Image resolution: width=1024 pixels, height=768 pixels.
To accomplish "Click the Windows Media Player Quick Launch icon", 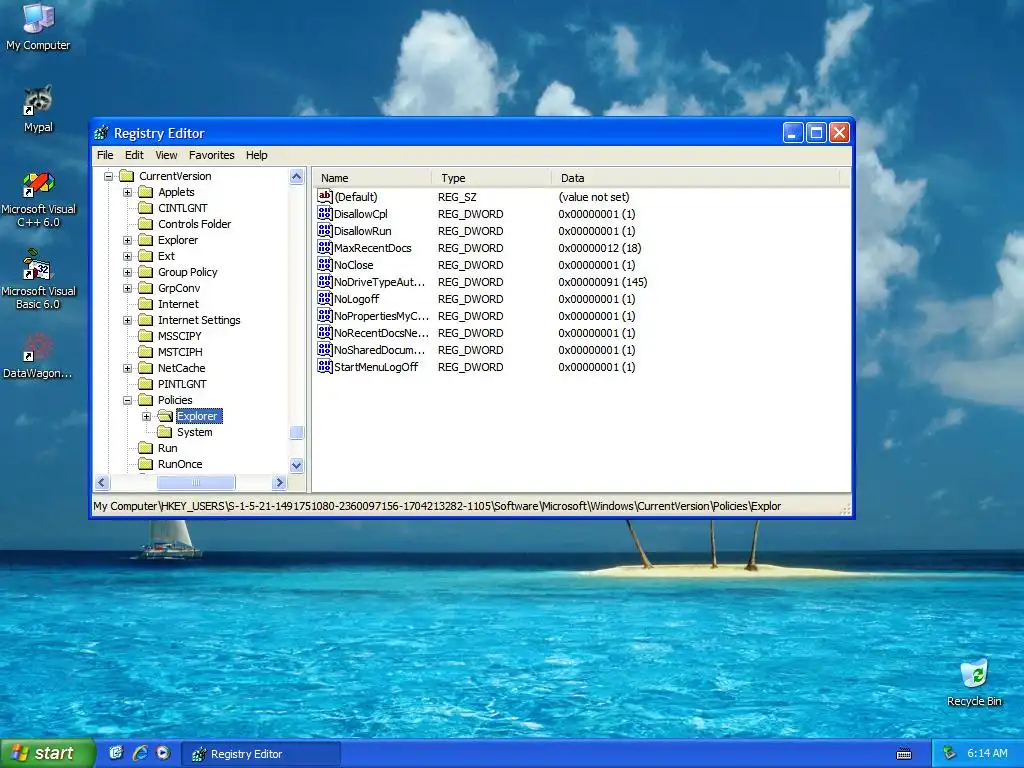I will coord(163,753).
